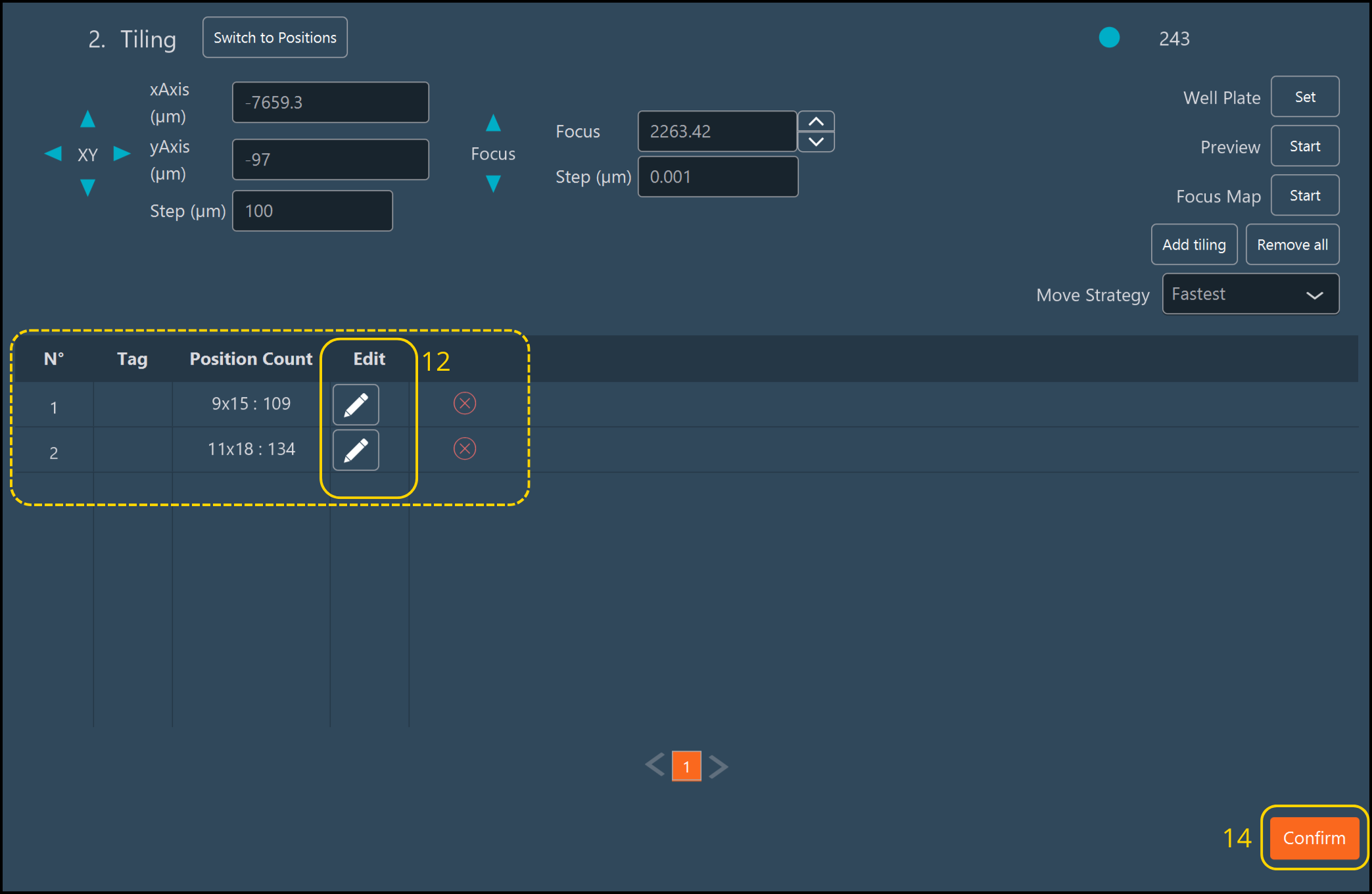Click Add tiling
This screenshot has width=1372, height=894.
(x=1194, y=244)
